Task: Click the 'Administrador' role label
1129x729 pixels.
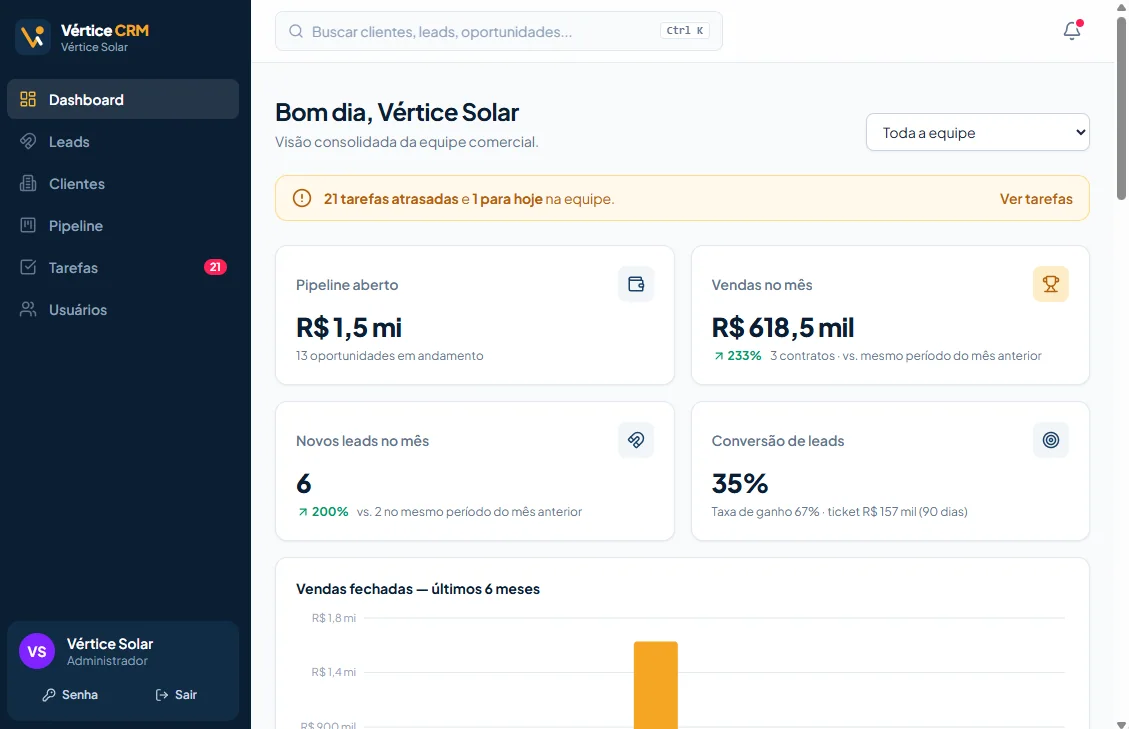Action: point(107,661)
